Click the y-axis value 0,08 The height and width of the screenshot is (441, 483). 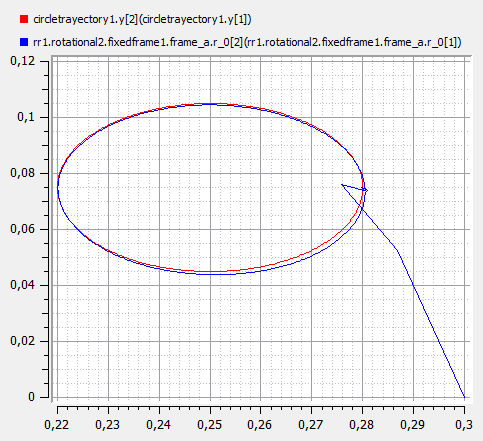click(x=23, y=173)
